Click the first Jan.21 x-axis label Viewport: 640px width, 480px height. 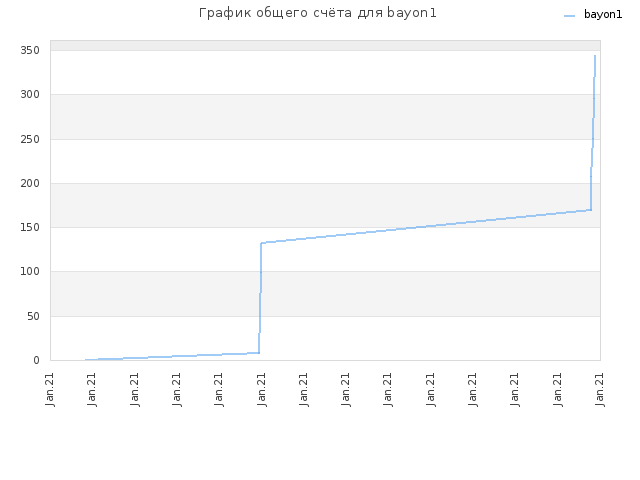pos(50,389)
